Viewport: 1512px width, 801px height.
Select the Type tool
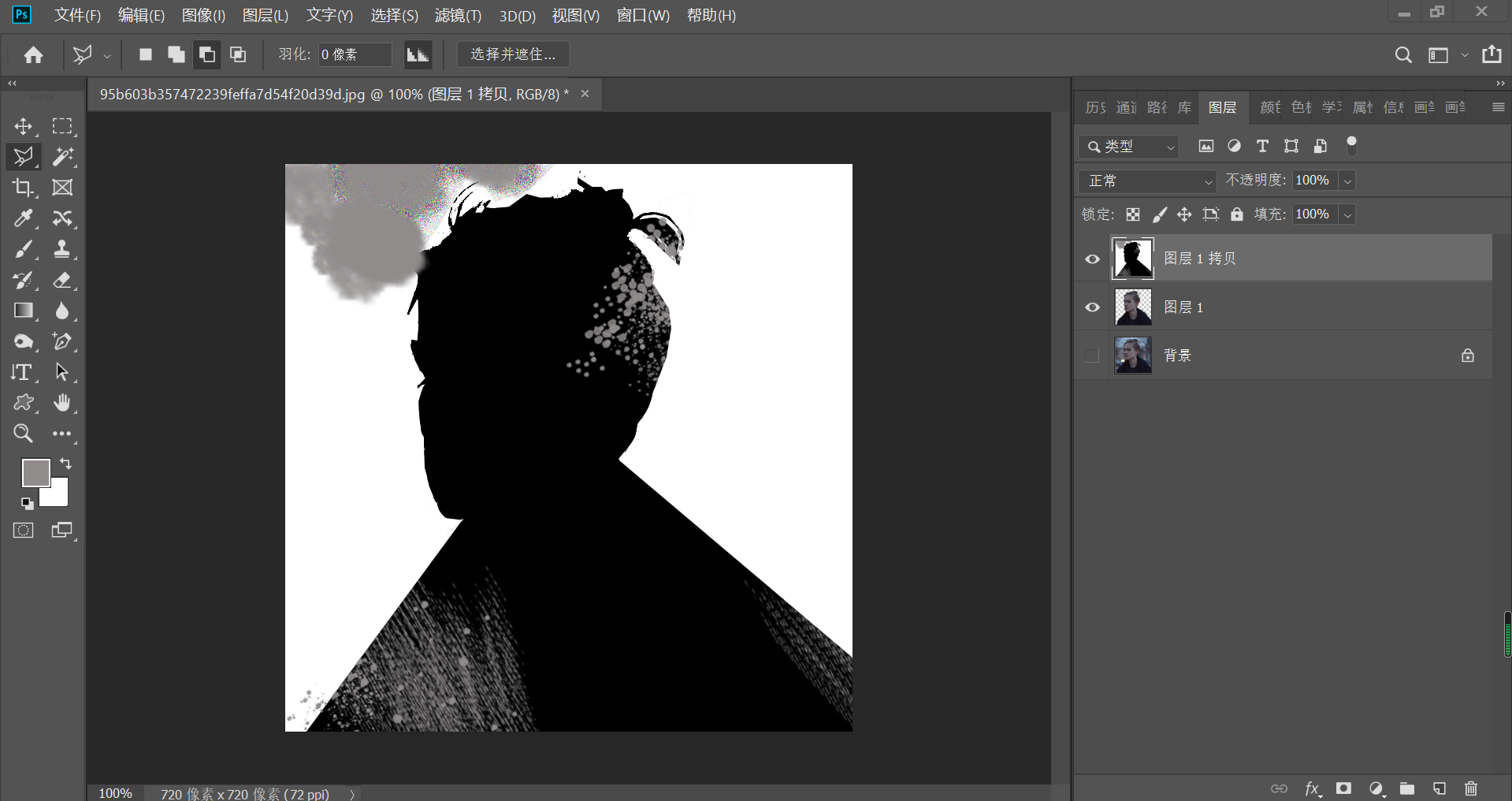coord(24,372)
